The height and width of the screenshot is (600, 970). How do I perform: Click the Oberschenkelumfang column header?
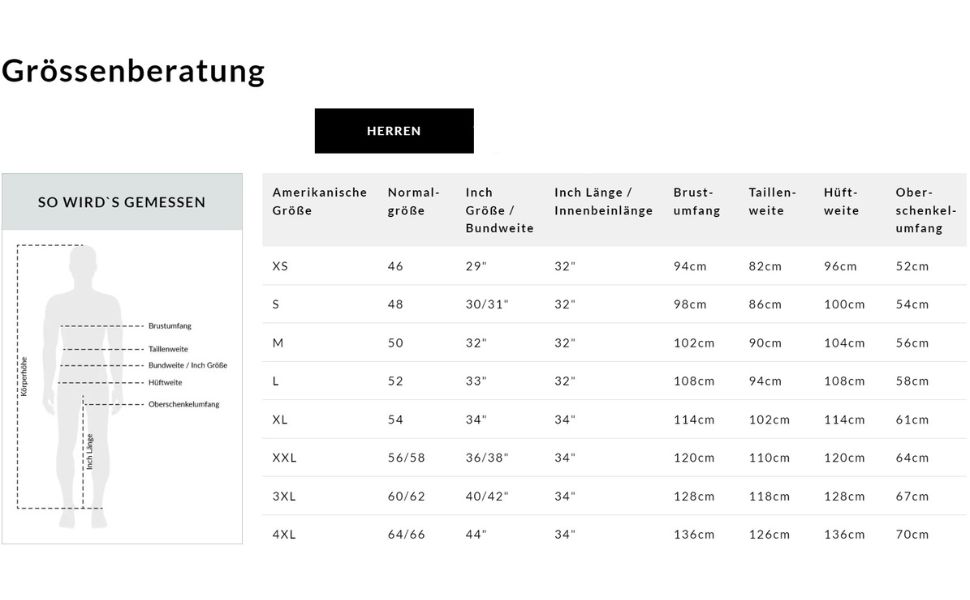point(926,210)
